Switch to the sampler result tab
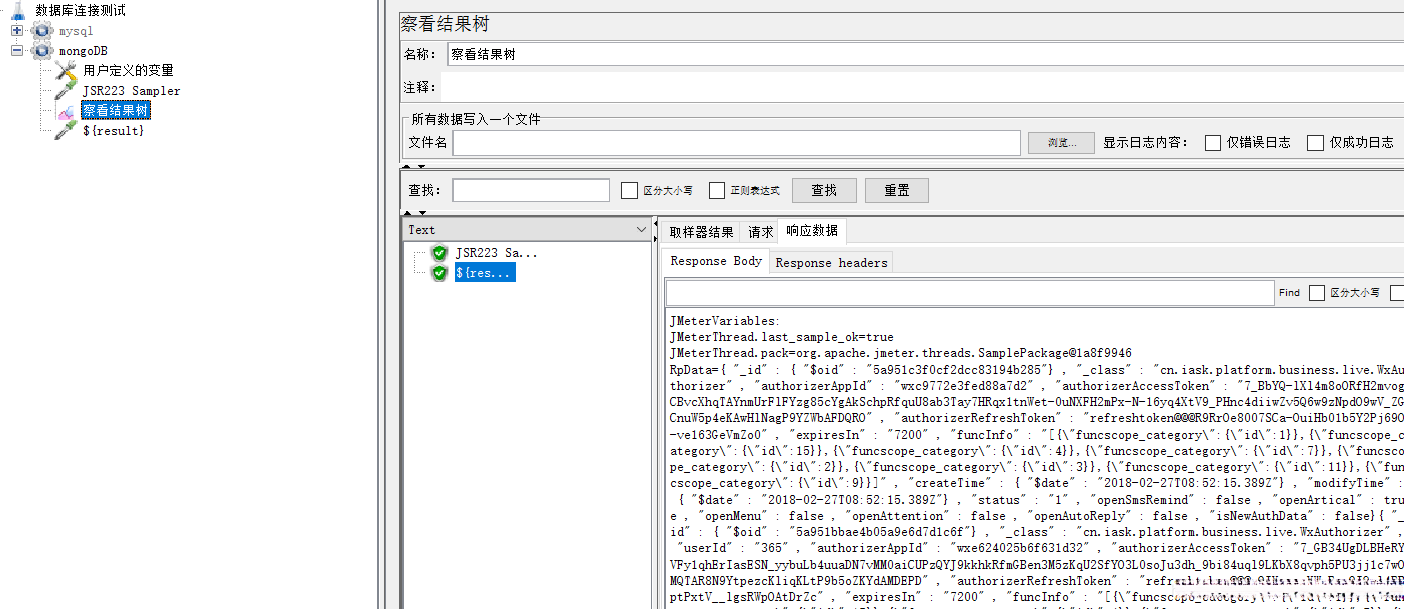Screen dimensions: 1404x609 [701, 232]
